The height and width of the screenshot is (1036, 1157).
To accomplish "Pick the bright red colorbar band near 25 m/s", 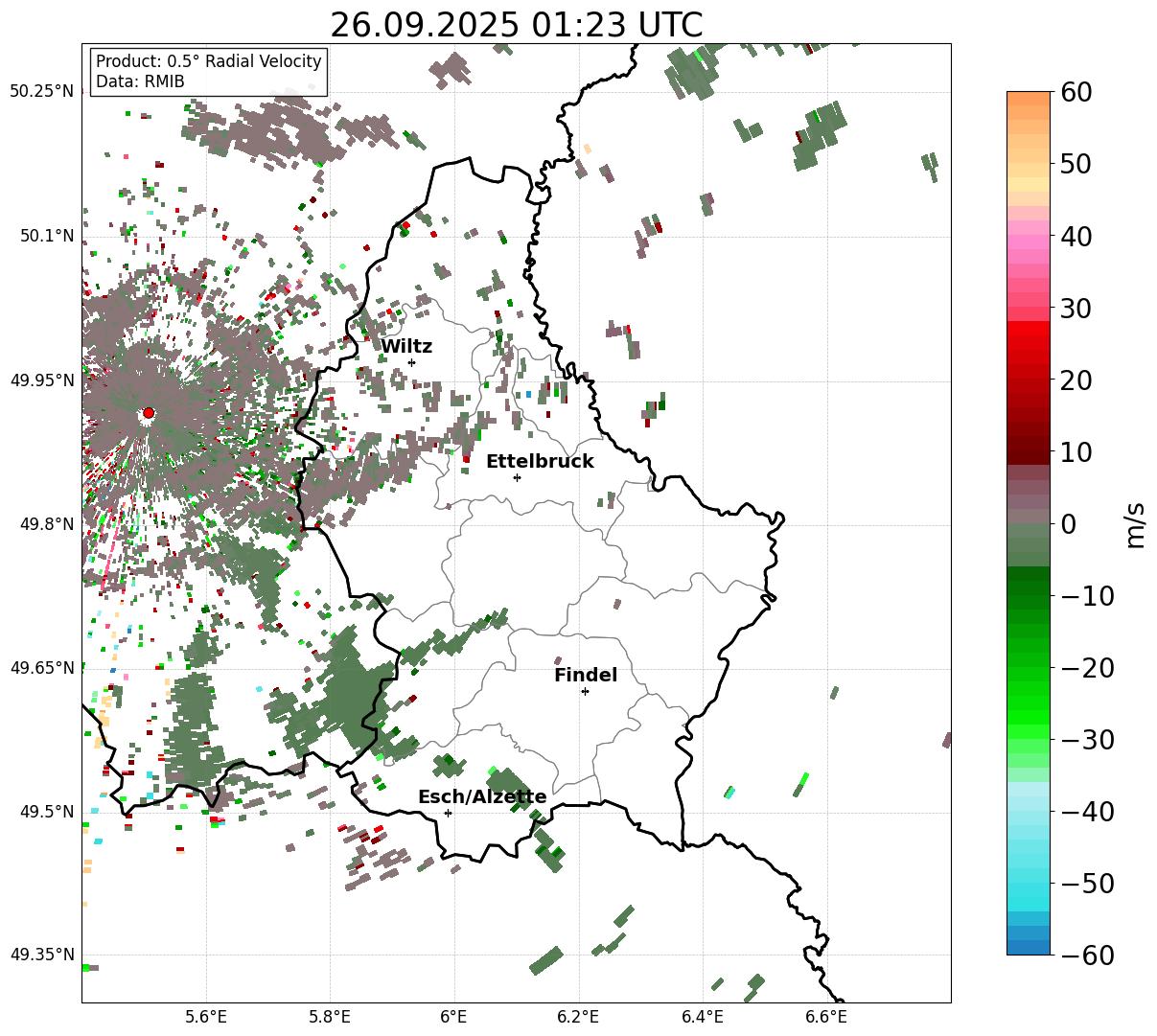I will point(1029,345).
